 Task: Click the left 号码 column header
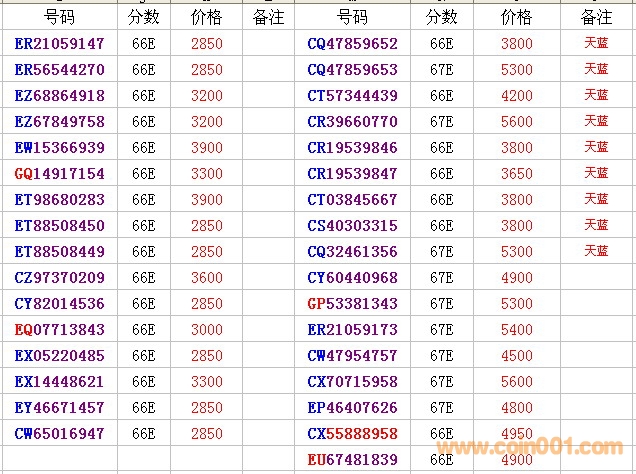[60, 17]
